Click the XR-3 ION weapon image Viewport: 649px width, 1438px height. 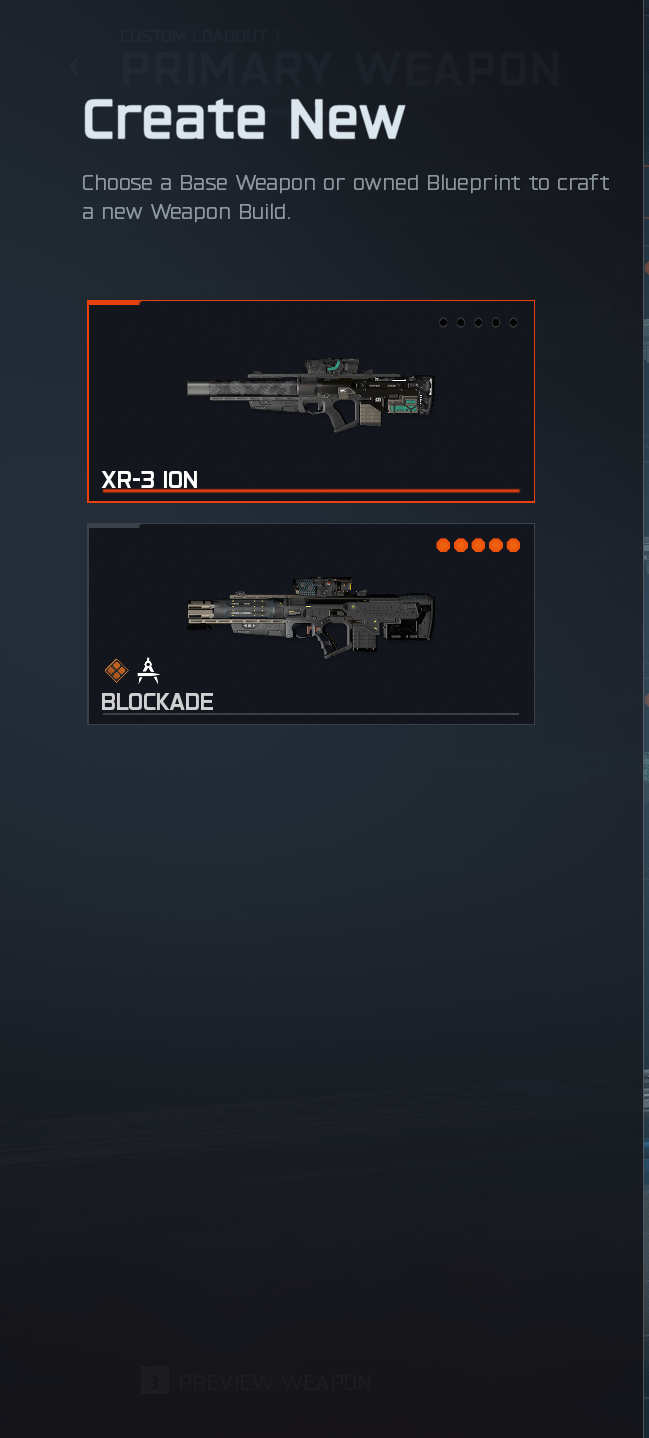click(x=311, y=395)
